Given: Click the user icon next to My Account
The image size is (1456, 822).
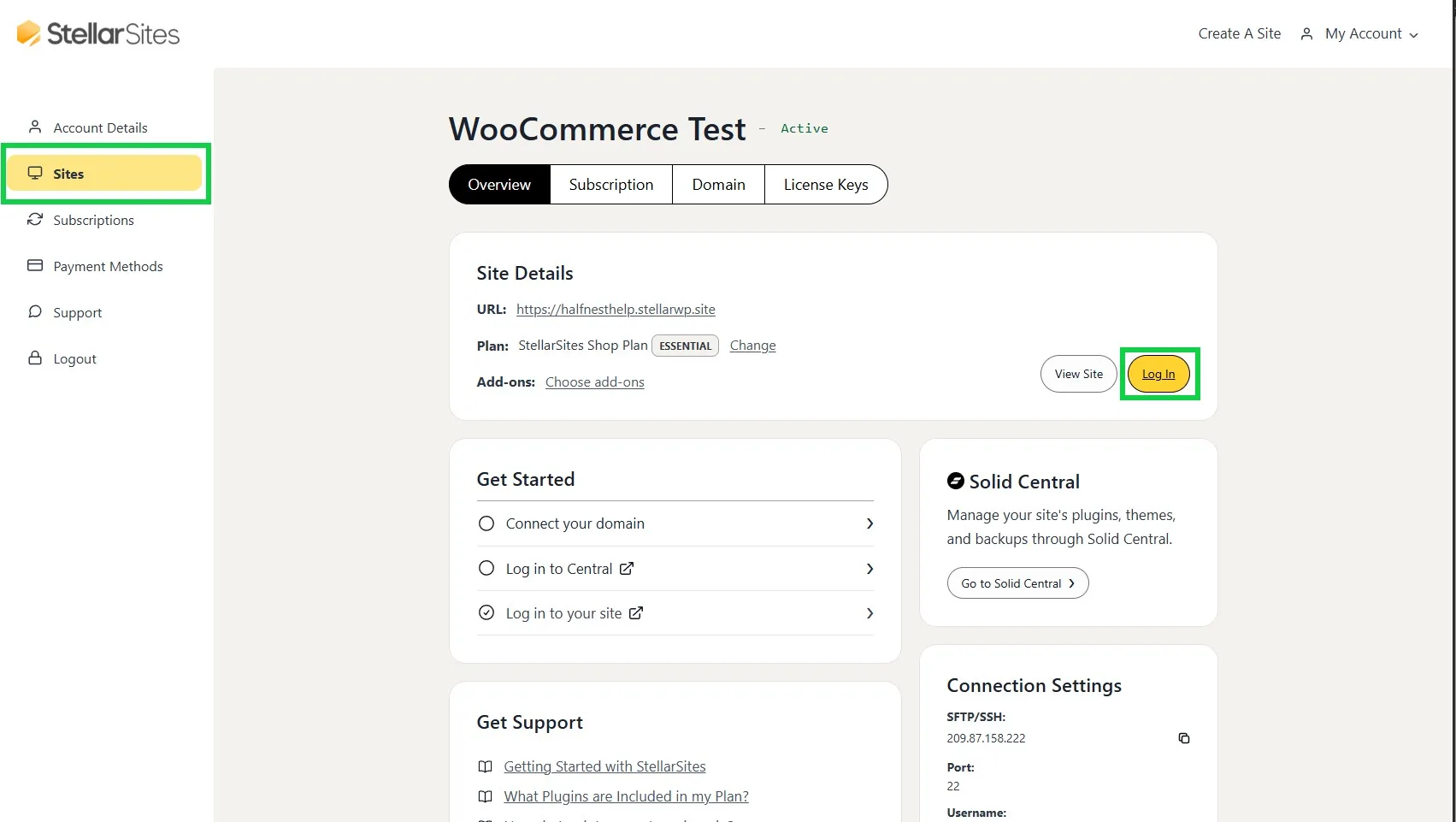Looking at the screenshot, I should click(1306, 33).
